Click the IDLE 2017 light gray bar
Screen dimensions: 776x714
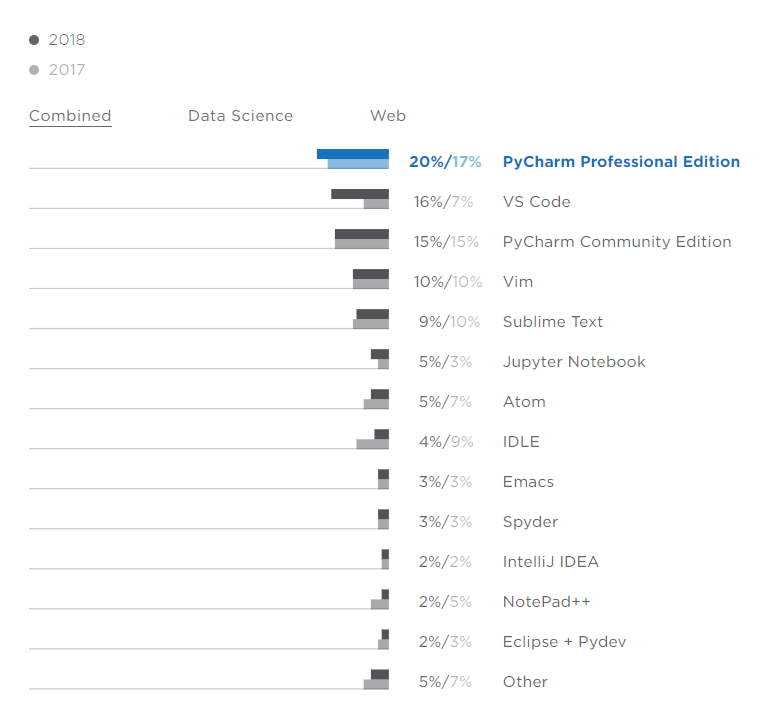371,444
